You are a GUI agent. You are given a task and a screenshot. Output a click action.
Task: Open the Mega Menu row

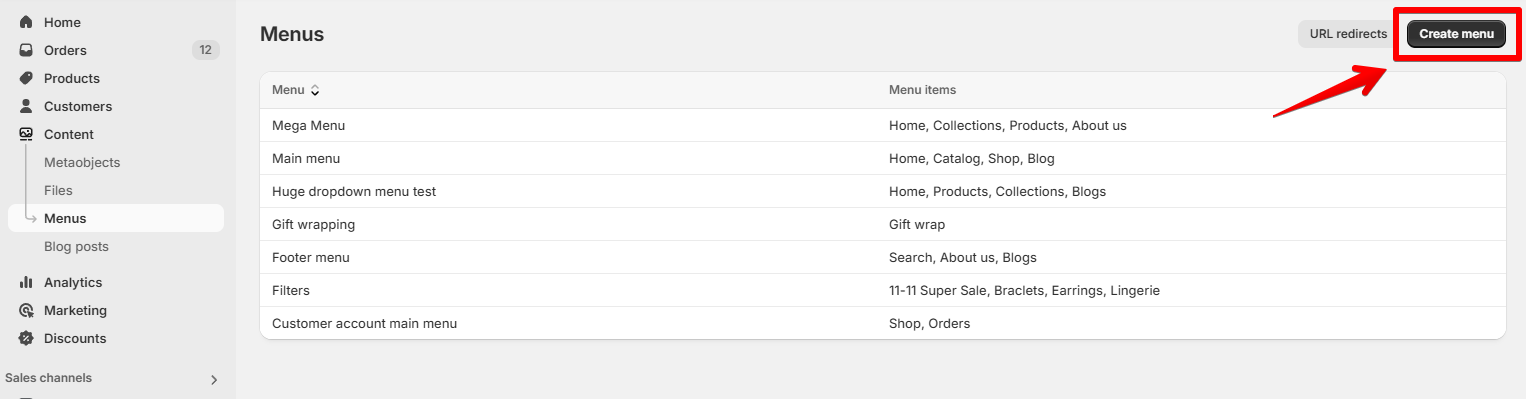[882, 125]
